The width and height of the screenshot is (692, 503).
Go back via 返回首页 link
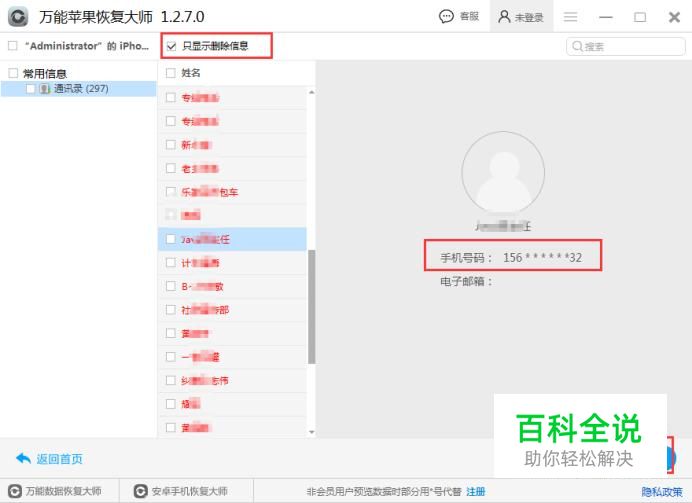tap(59, 459)
